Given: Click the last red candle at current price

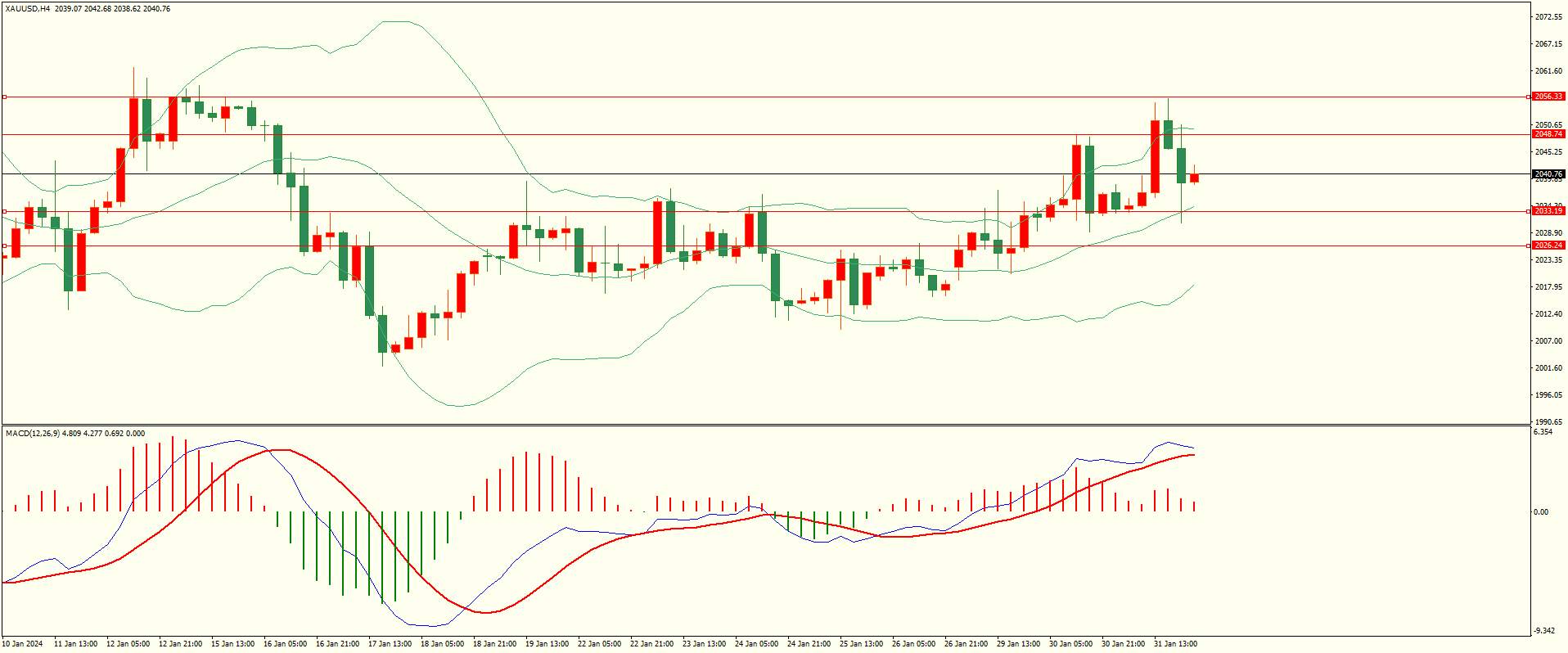Looking at the screenshot, I should 1195,178.
